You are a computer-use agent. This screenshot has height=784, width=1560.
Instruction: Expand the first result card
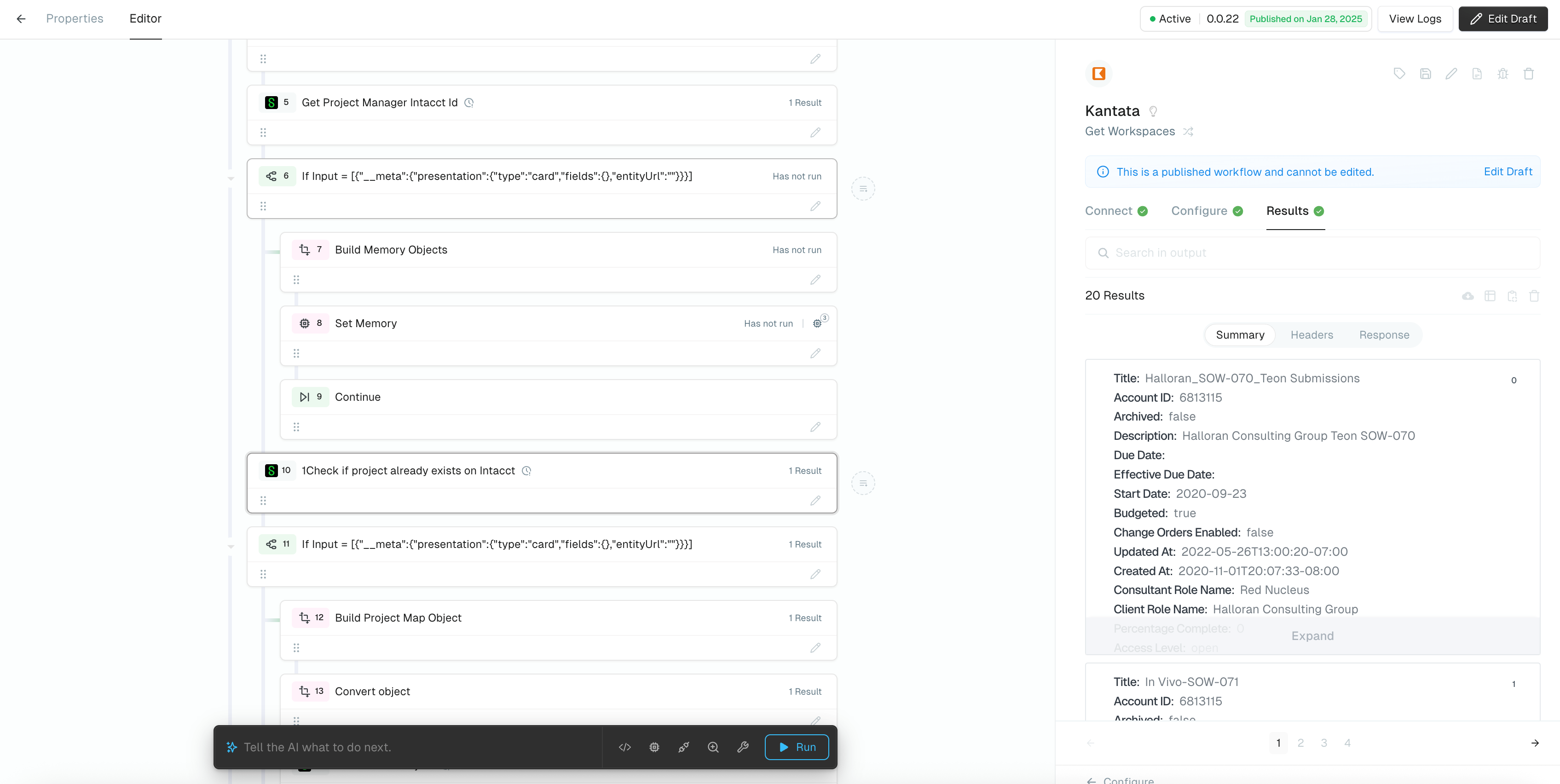[1312, 636]
